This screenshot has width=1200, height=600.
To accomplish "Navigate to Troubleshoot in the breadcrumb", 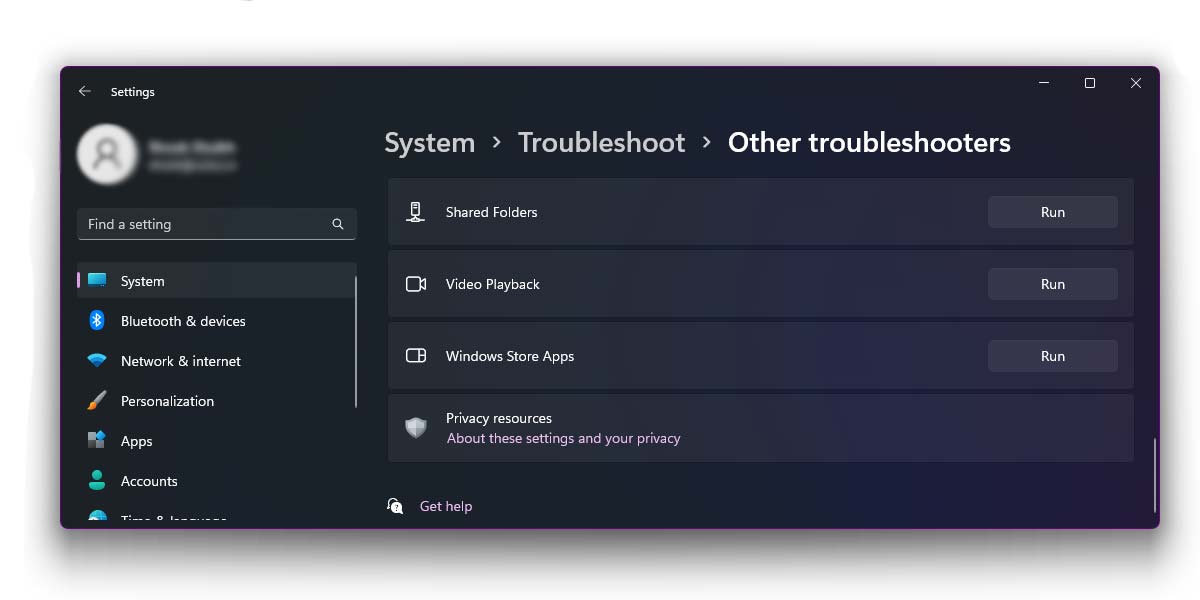I will tap(602, 143).
